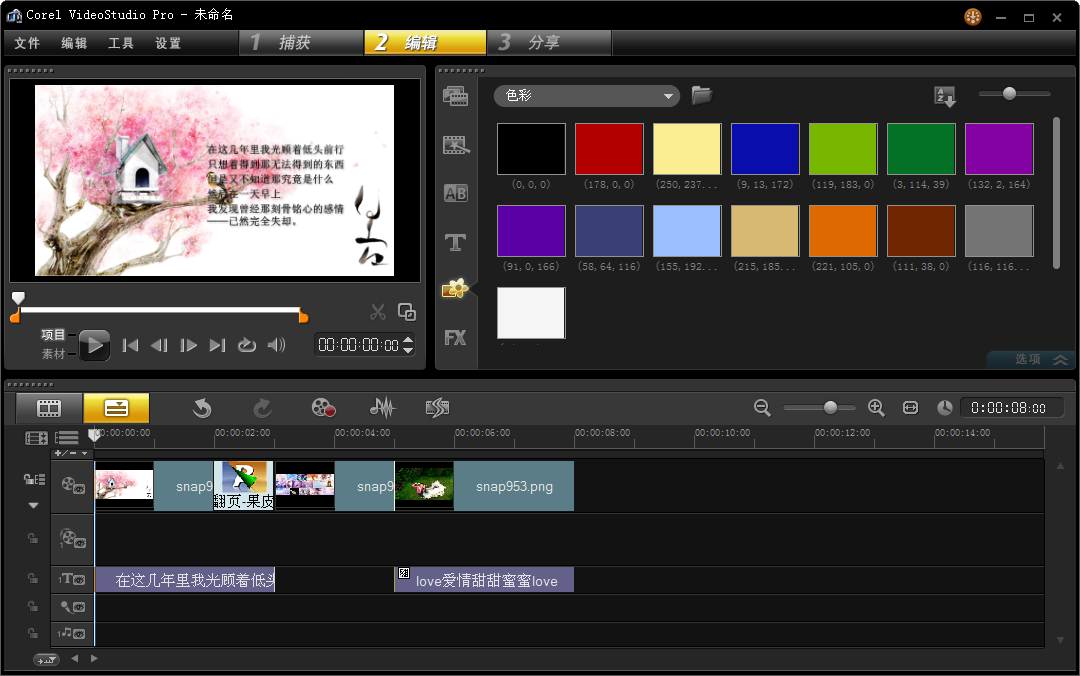This screenshot has width=1080, height=676.
Task: Select the red (178, 0, 0) swatch
Action: [609, 149]
